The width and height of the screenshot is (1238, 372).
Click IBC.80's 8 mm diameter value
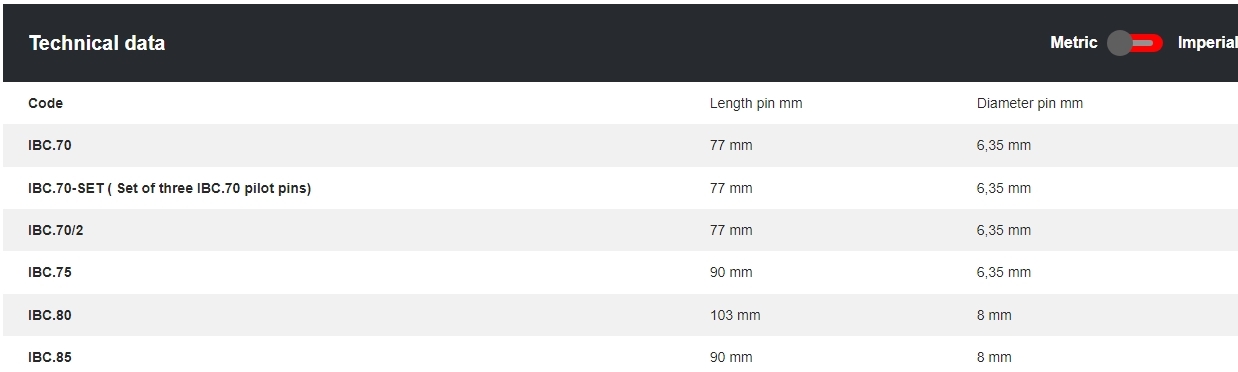tap(994, 315)
